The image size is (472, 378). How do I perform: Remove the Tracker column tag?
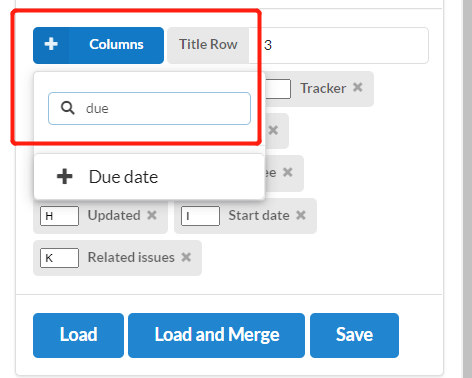point(358,88)
